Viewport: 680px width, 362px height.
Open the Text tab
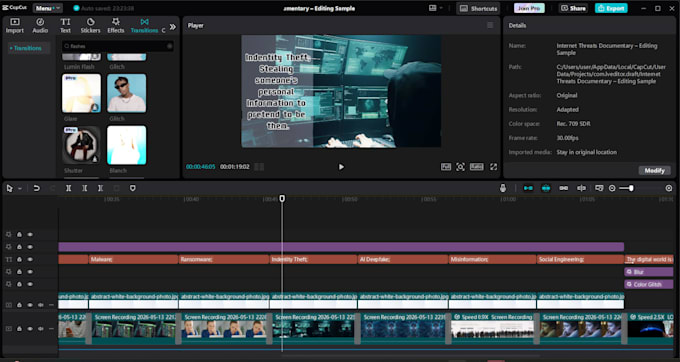(x=65, y=26)
